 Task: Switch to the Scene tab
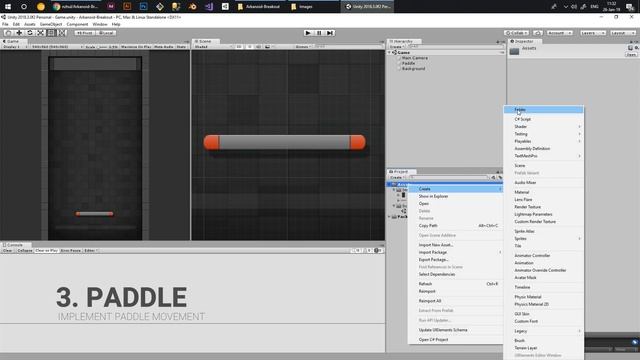click(x=205, y=41)
